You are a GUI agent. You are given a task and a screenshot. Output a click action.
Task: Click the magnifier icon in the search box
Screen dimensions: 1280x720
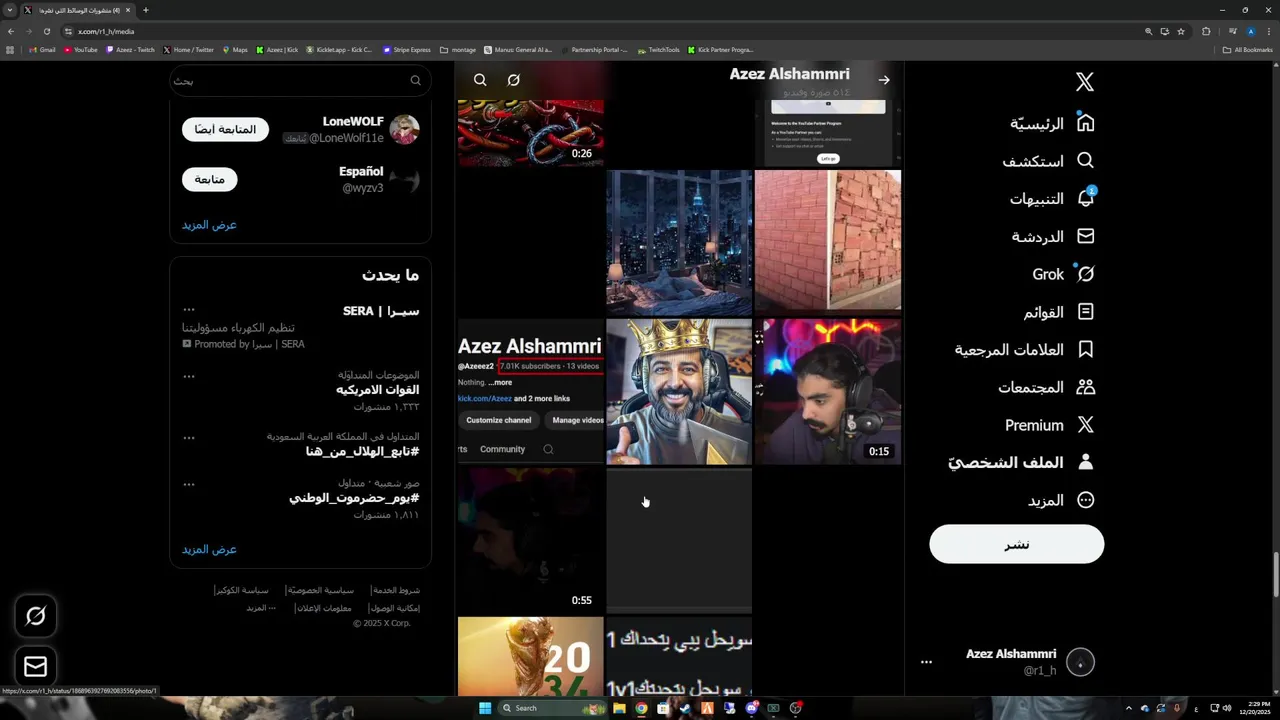(x=415, y=80)
